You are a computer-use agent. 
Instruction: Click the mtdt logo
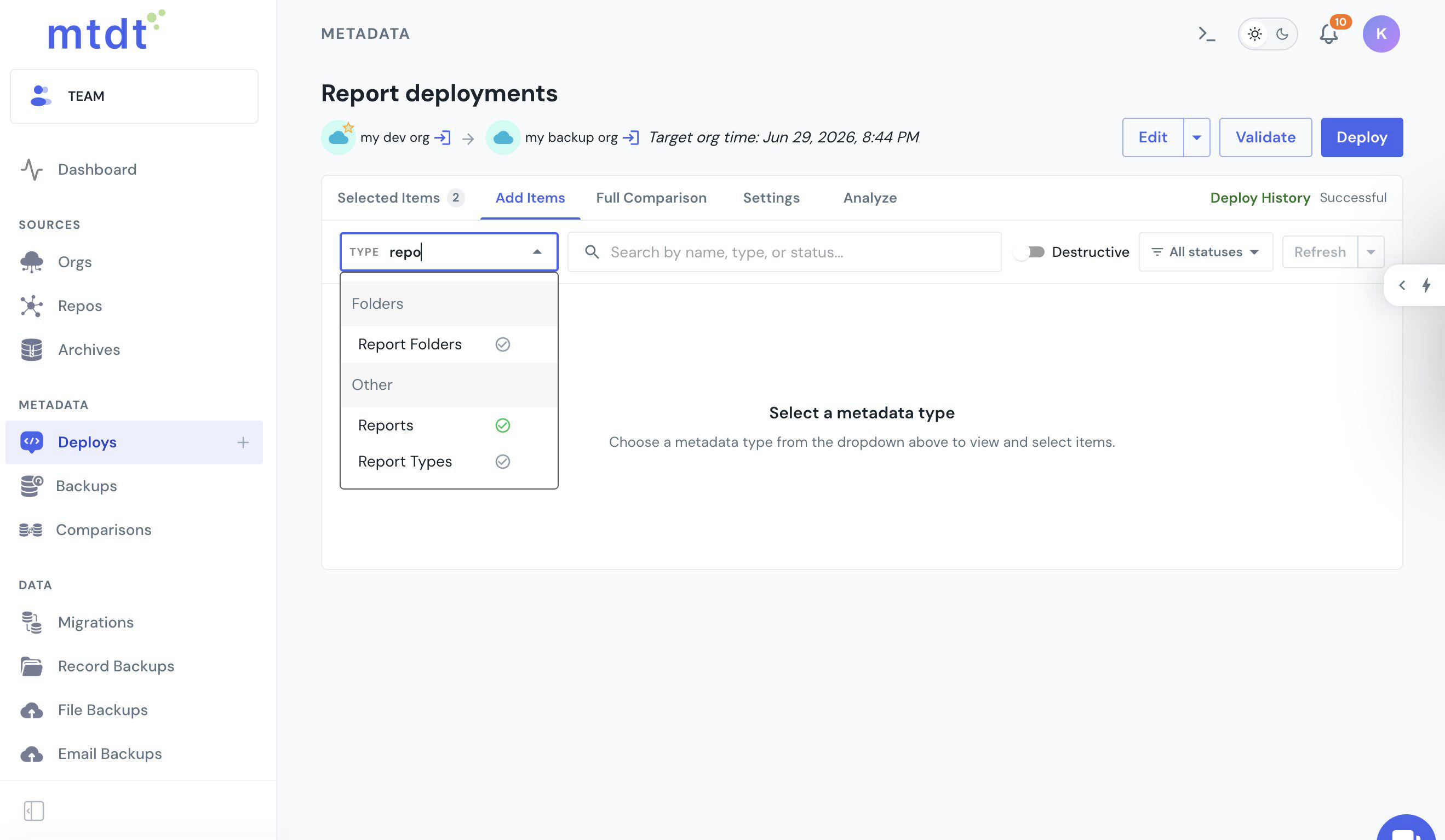click(x=106, y=30)
